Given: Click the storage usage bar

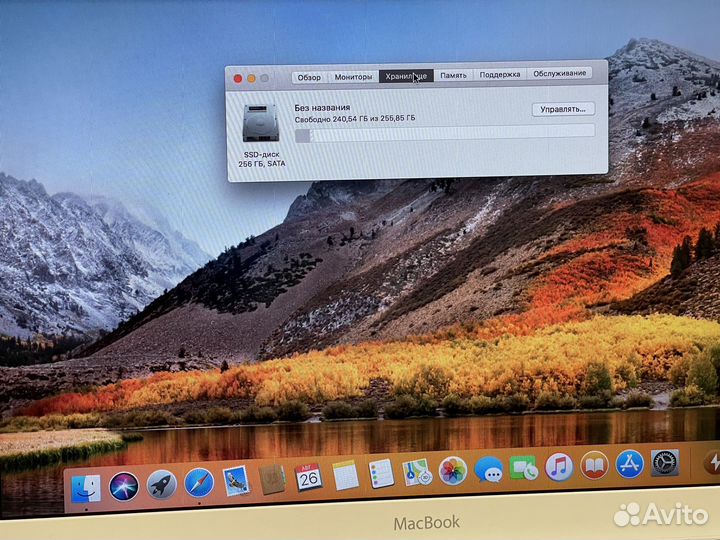Looking at the screenshot, I should point(445,134).
